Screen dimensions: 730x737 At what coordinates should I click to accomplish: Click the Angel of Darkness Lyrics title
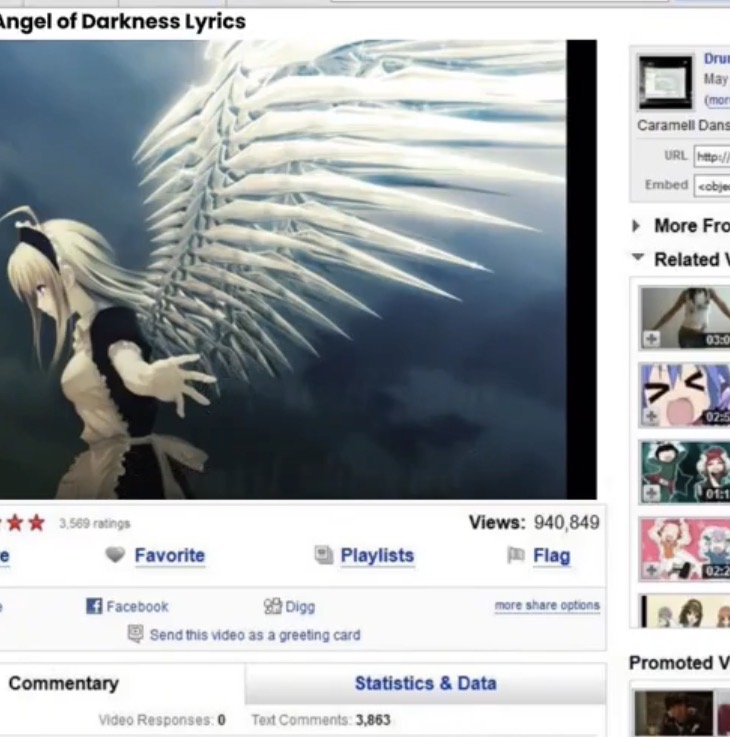coord(122,22)
